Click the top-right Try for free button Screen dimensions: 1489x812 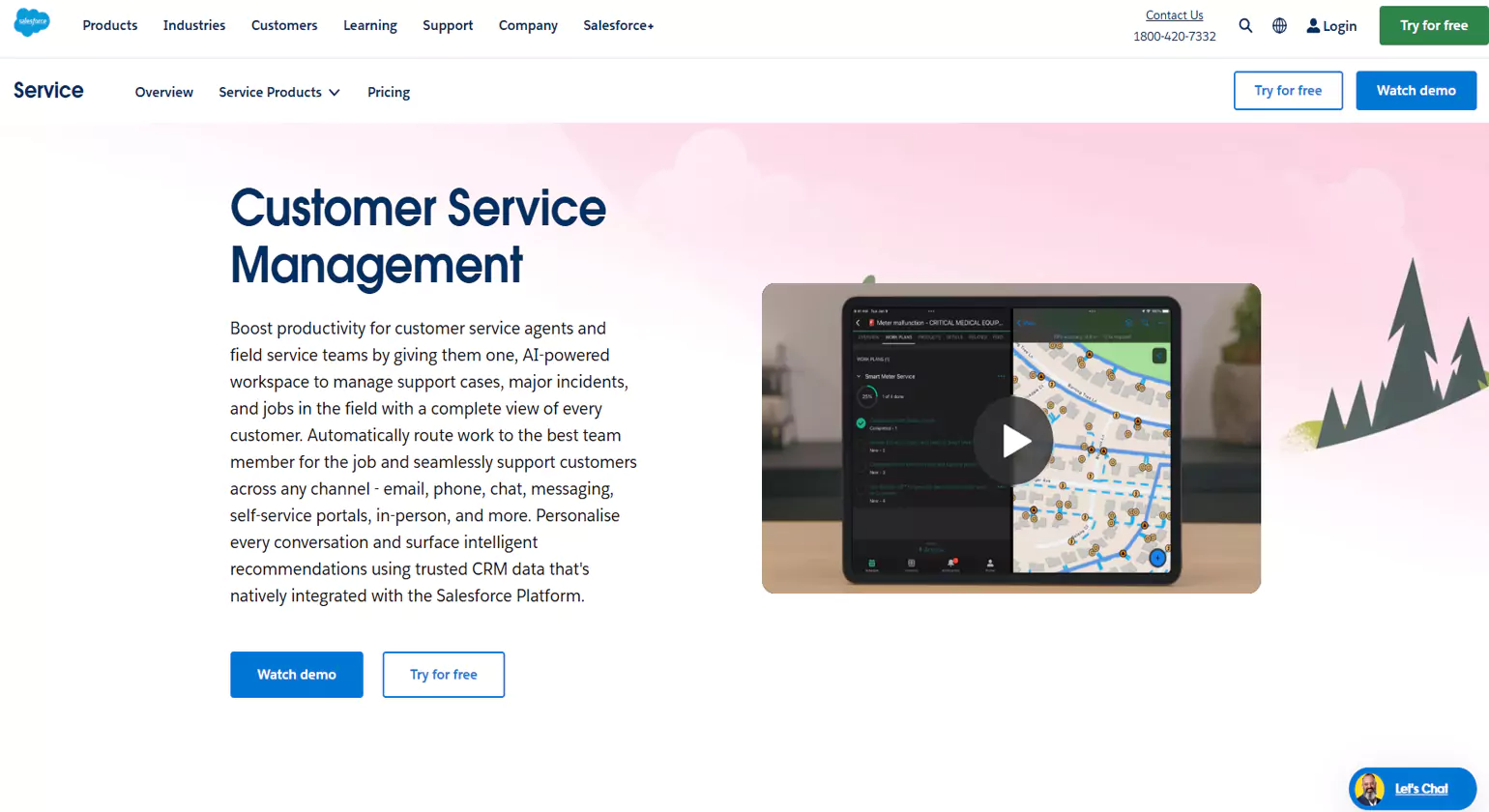pos(1434,25)
